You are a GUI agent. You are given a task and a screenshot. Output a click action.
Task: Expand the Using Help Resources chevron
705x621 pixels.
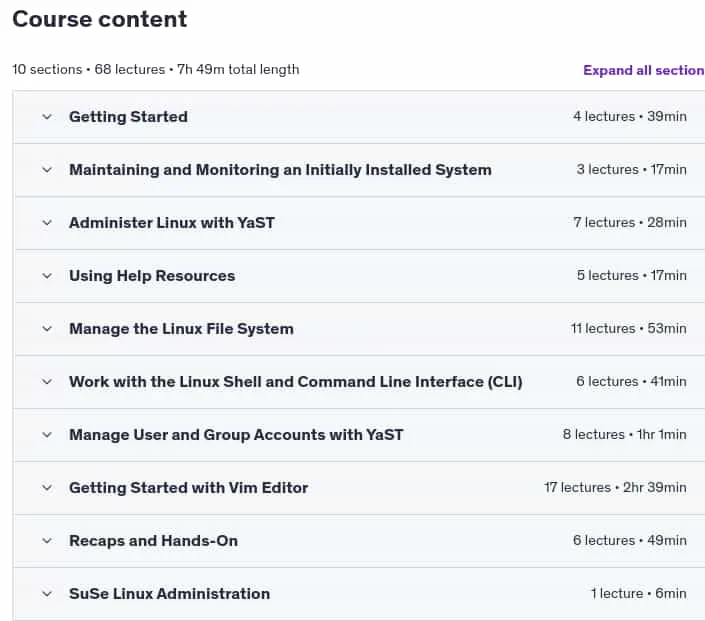pos(47,276)
